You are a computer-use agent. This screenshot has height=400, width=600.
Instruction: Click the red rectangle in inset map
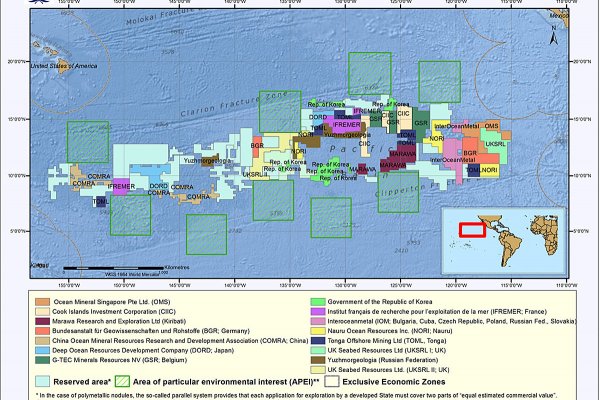pos(472,228)
